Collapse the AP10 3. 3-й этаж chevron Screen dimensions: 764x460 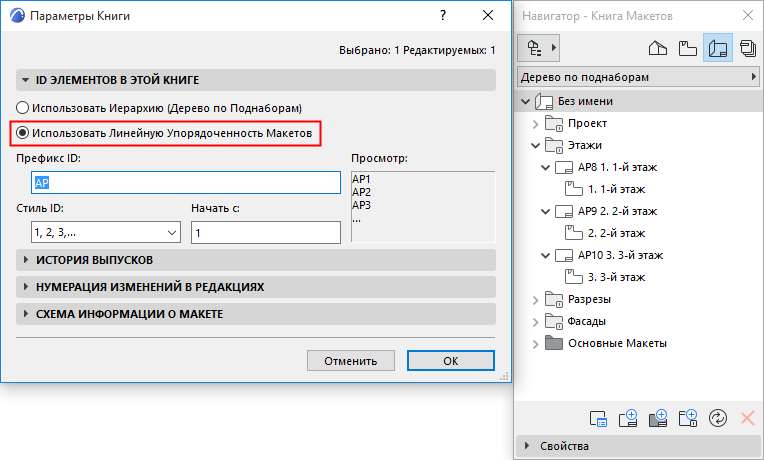(546, 255)
